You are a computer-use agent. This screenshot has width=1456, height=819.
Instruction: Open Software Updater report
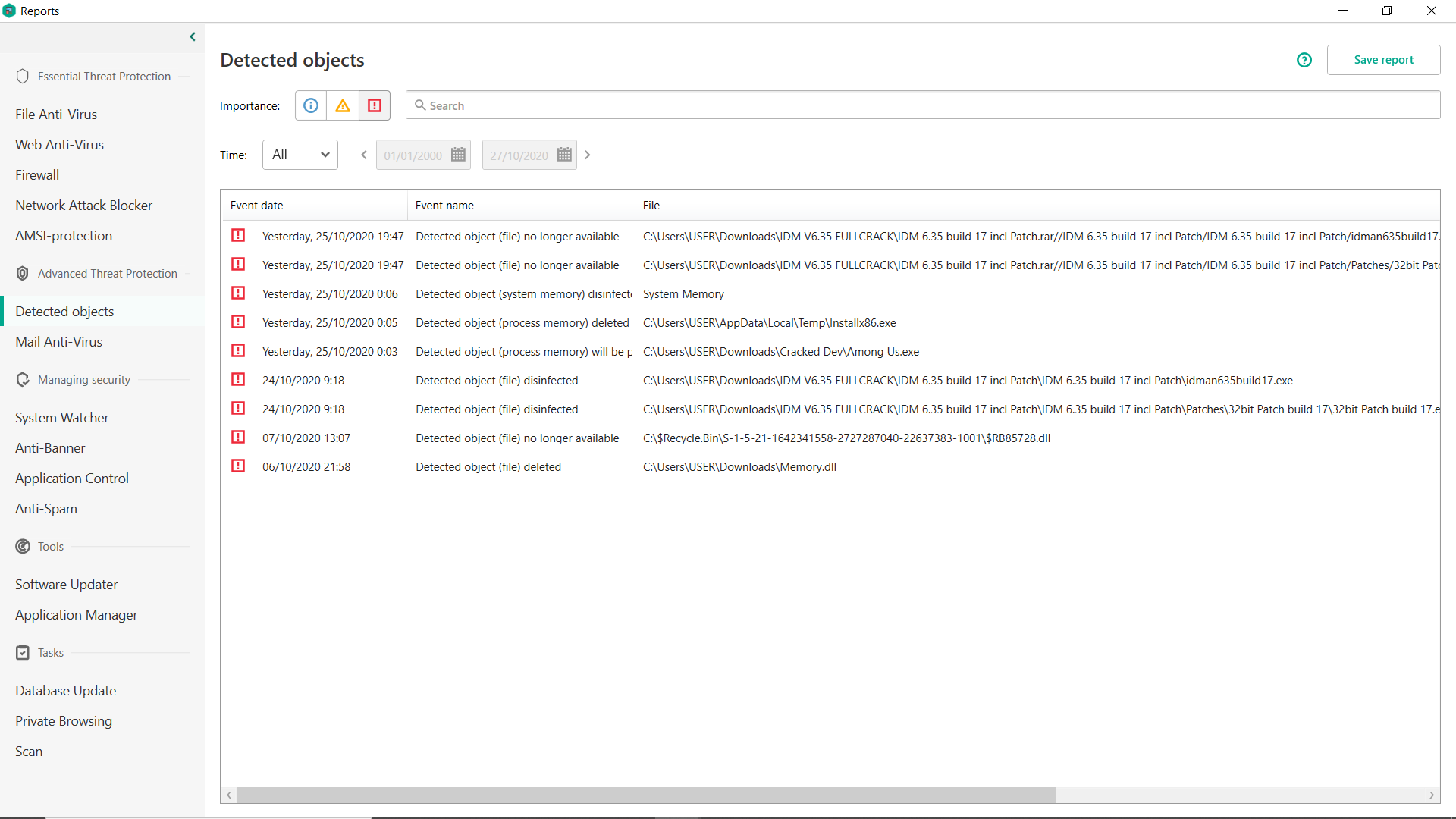tap(67, 585)
